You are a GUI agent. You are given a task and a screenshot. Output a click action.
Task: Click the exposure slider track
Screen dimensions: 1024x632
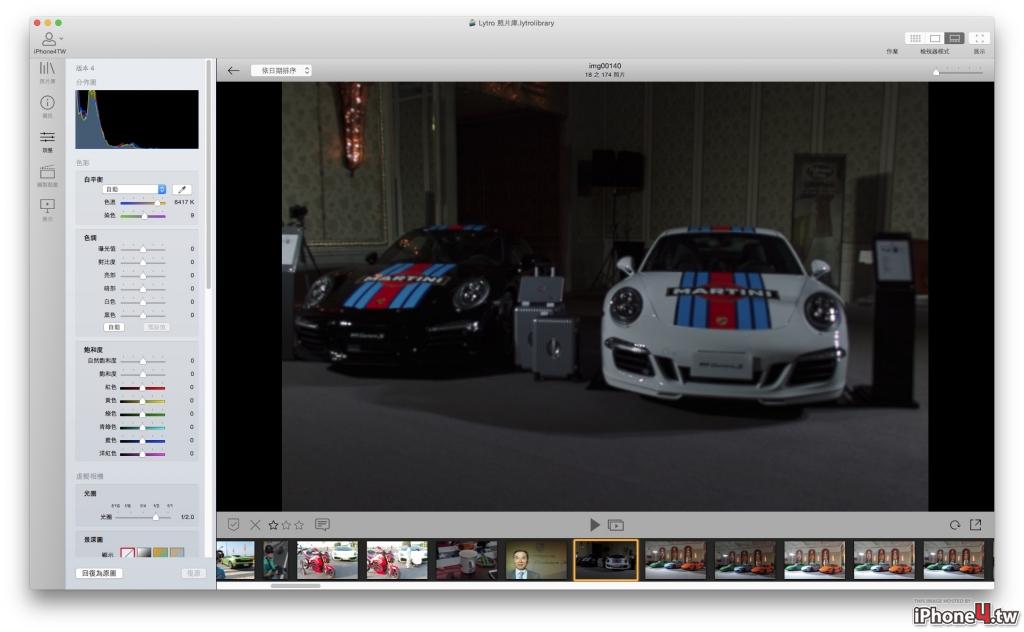pyautogui.click(x=143, y=249)
